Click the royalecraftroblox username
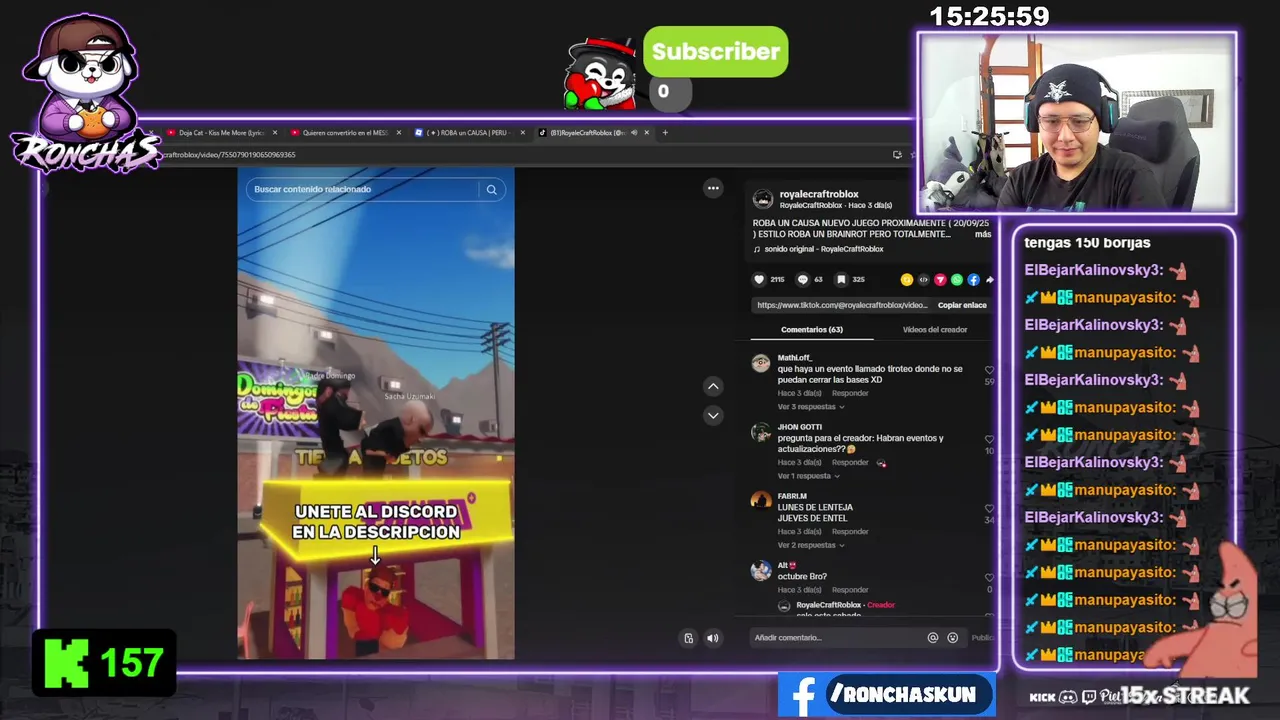 click(x=819, y=194)
